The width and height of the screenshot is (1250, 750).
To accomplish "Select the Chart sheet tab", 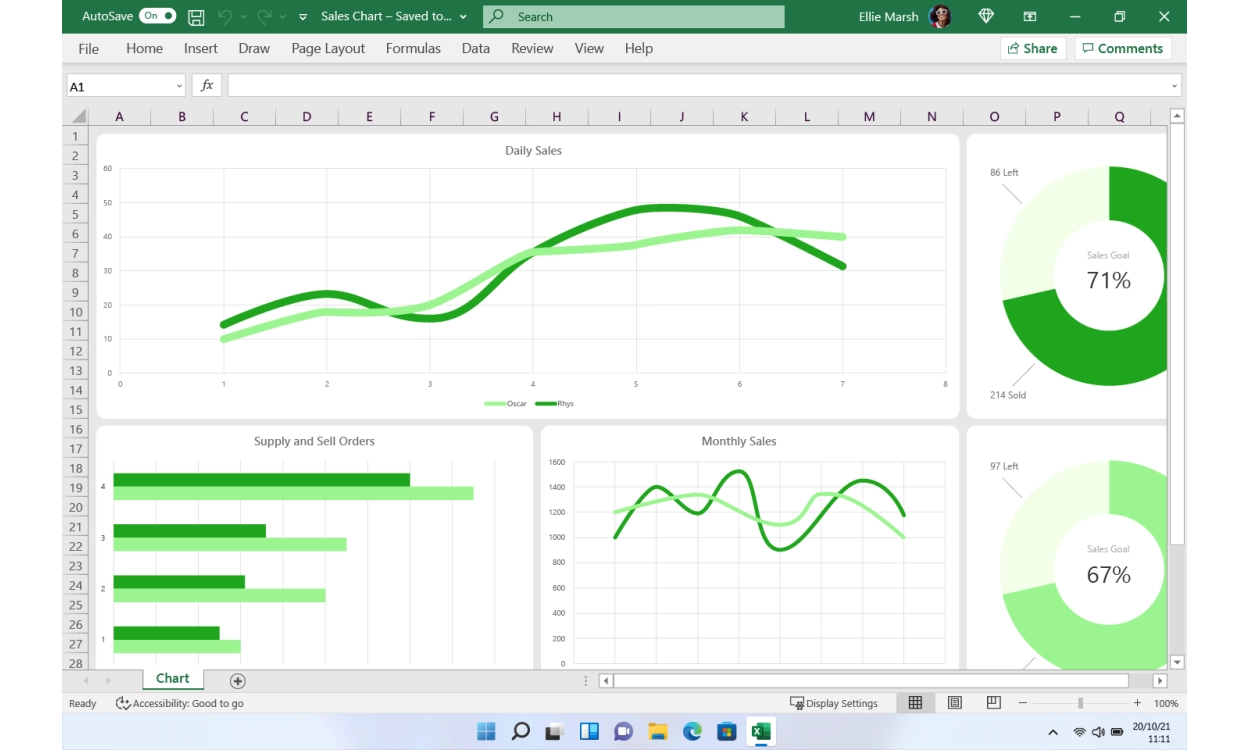I will pyautogui.click(x=173, y=679).
